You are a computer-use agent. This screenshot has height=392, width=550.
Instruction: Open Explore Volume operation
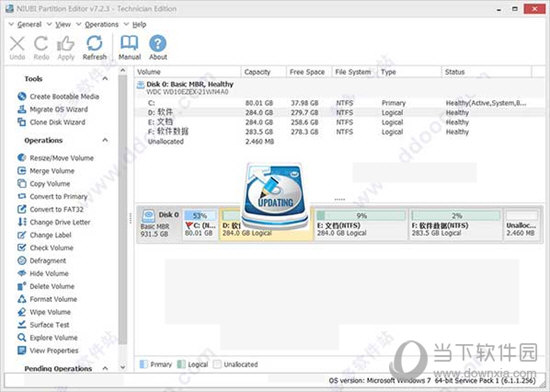[47, 338]
